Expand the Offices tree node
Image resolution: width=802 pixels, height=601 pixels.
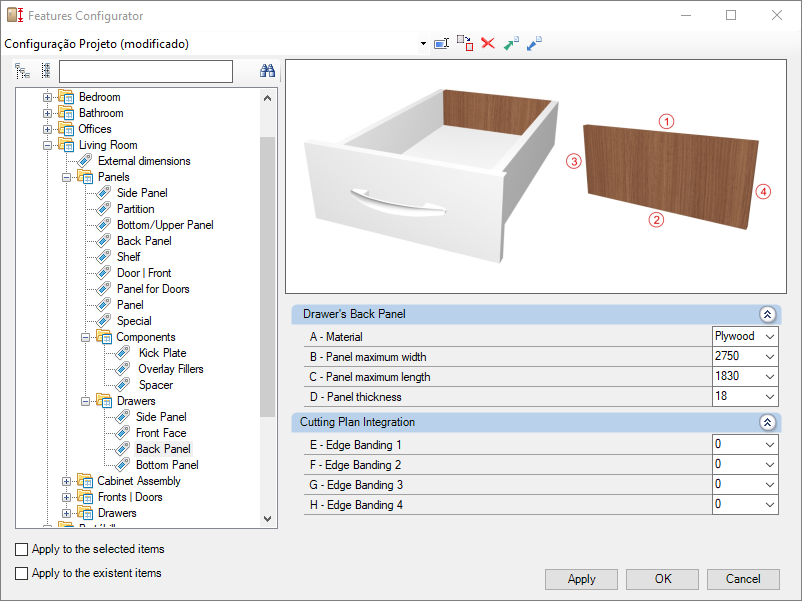click(47, 129)
